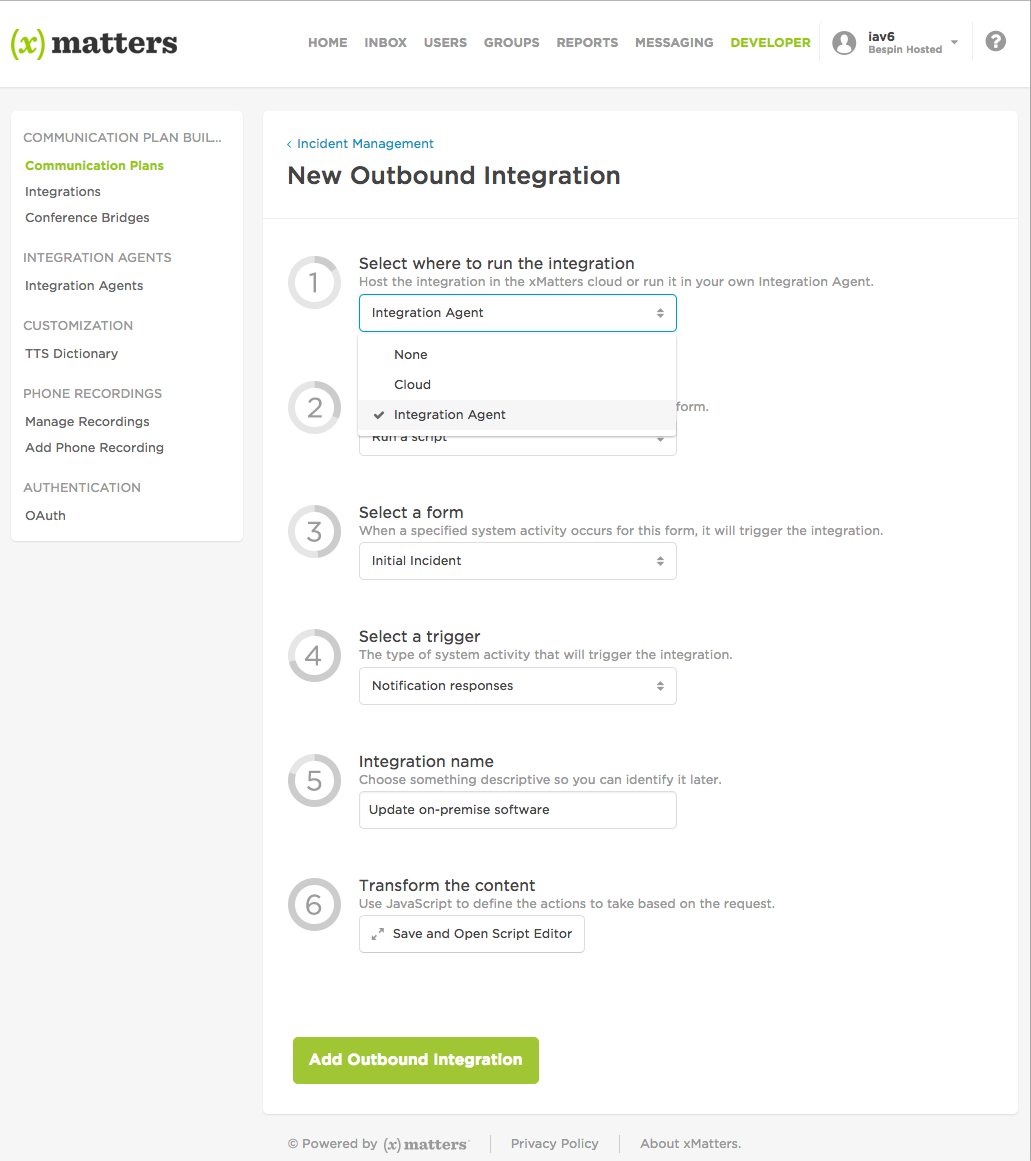
Task: Click the Bespin Hosted company label
Action: pyautogui.click(x=905, y=50)
